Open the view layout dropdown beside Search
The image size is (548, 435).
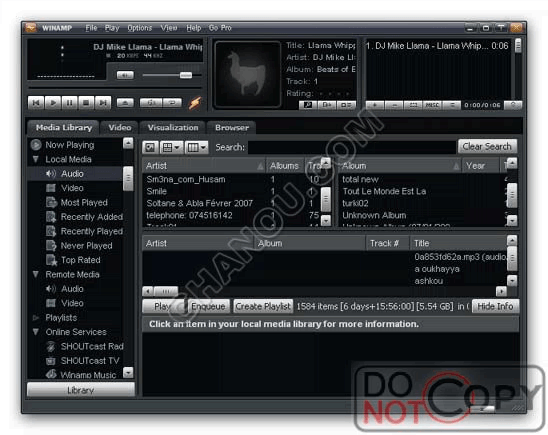pos(171,147)
